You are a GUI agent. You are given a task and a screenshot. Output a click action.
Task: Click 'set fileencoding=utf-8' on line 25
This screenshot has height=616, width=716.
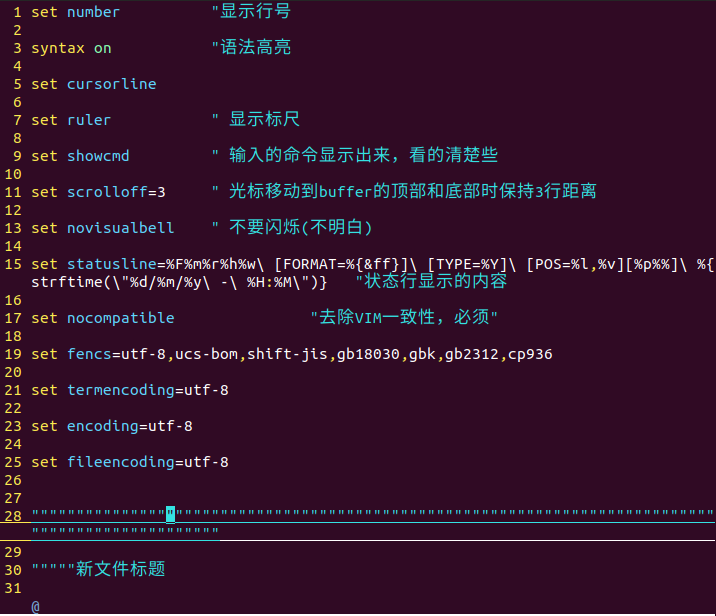pos(129,462)
